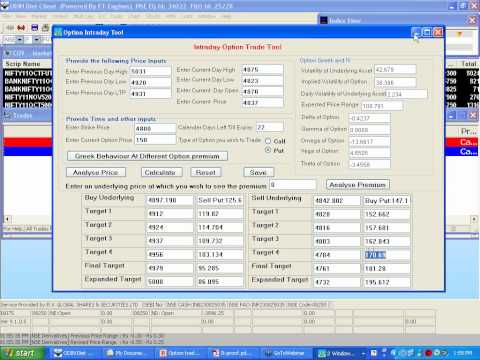
Task: Click the right scroll arrow of background window
Action: [474, 219]
